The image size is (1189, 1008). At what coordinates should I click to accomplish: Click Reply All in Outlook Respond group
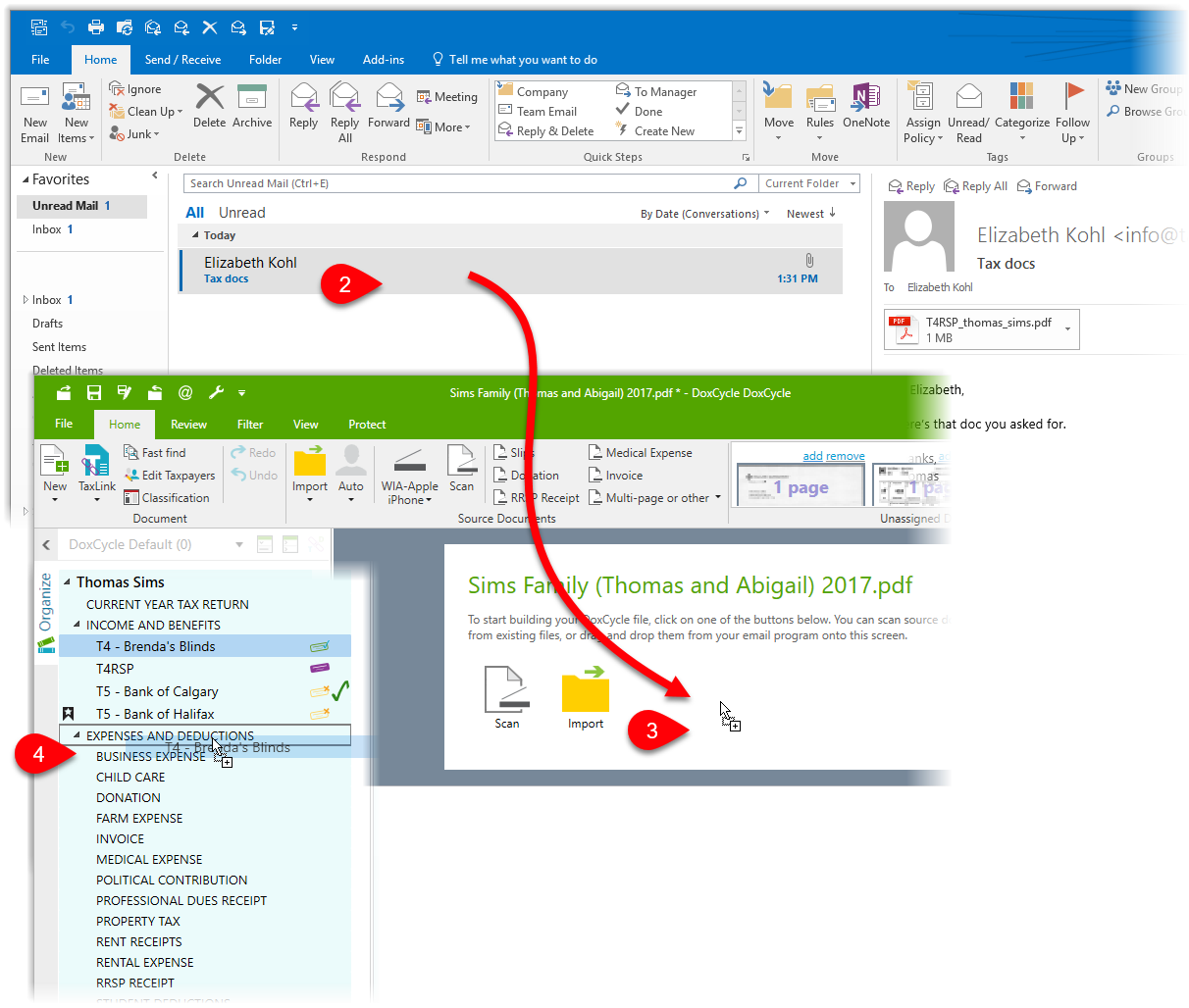pyautogui.click(x=344, y=113)
